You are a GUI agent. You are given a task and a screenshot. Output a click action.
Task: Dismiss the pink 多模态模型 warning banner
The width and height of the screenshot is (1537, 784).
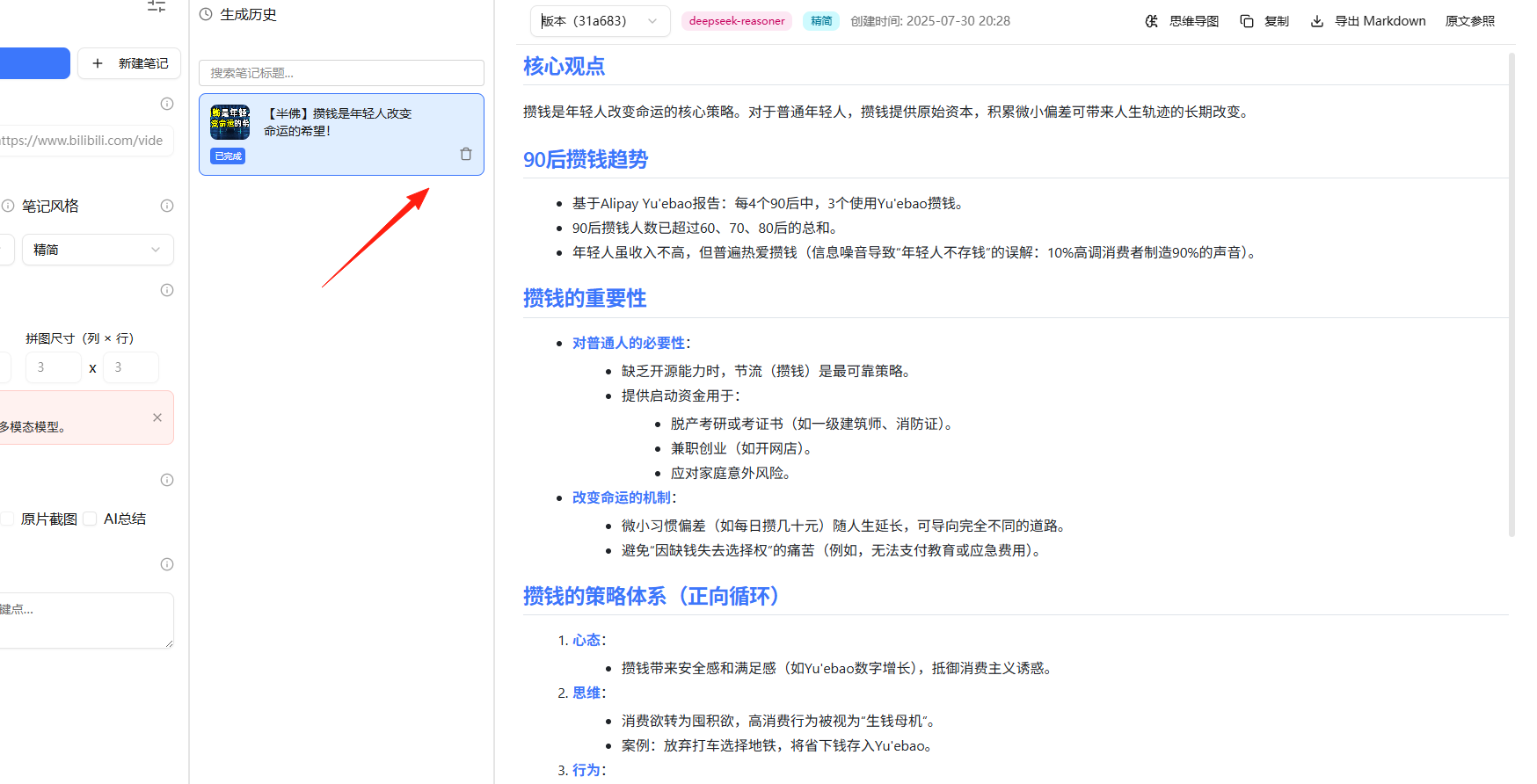click(157, 417)
